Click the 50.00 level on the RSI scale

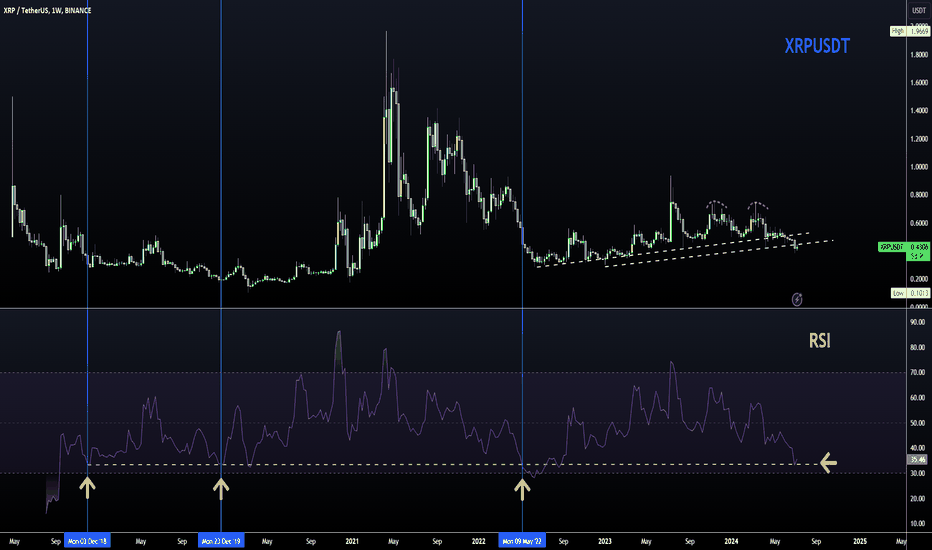coord(918,423)
